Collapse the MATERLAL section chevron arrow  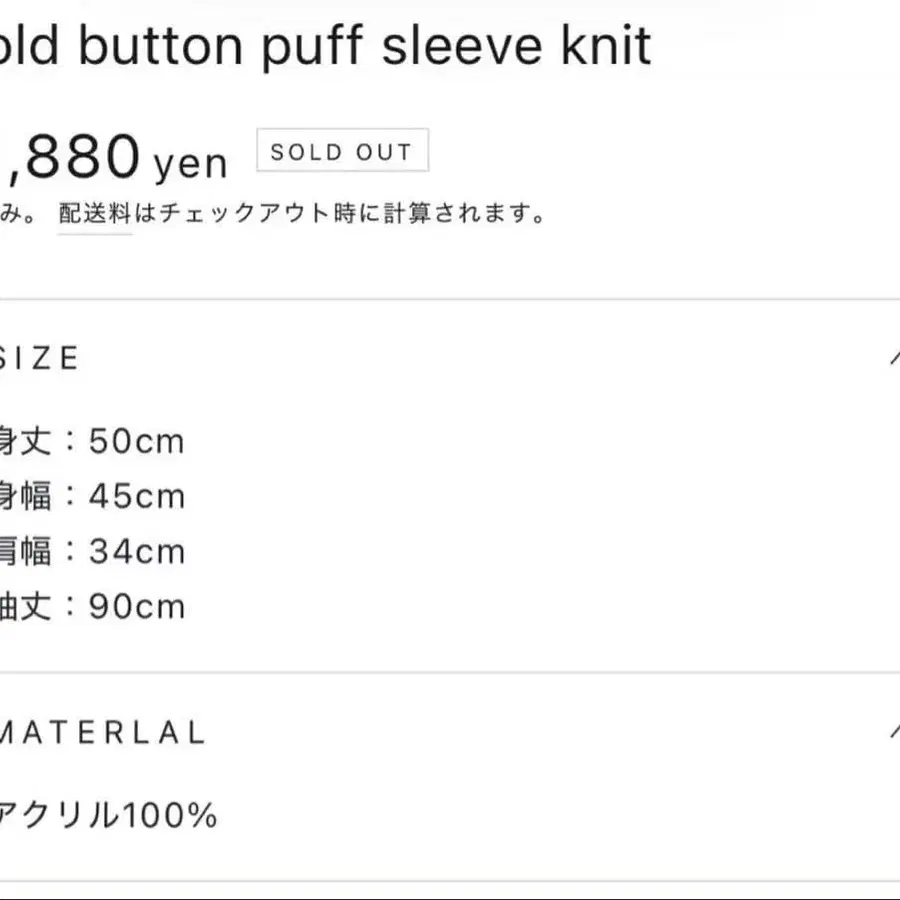(893, 731)
